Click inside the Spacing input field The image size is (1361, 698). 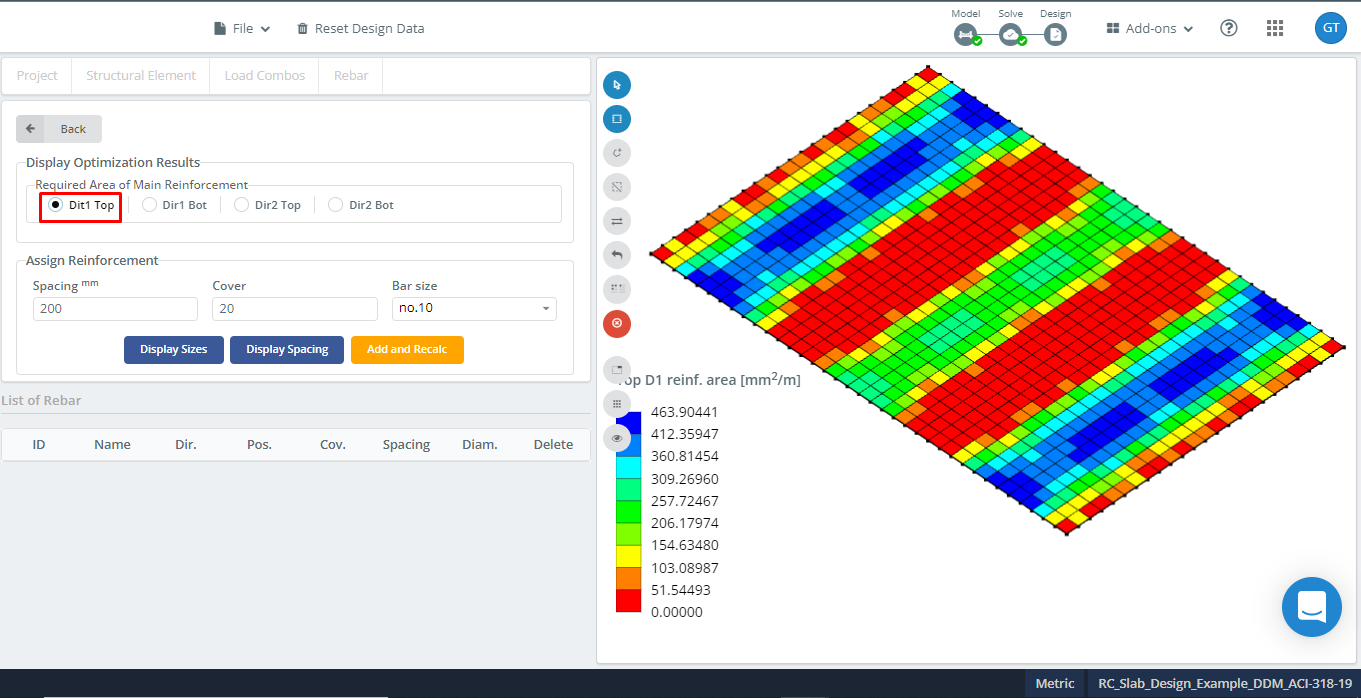pyautogui.click(x=114, y=308)
